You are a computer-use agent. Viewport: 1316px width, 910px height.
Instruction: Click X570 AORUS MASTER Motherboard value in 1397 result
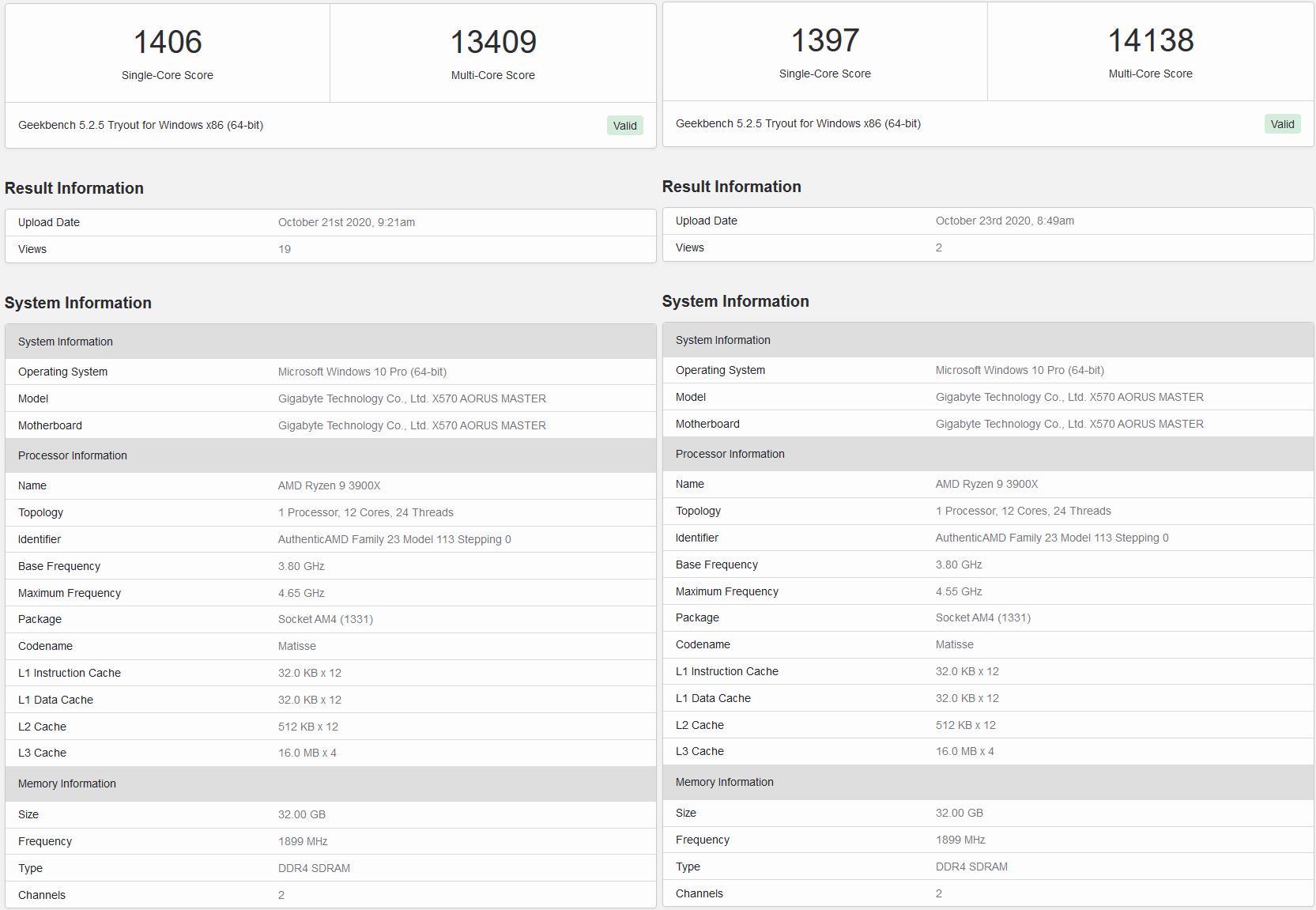click(x=1069, y=424)
